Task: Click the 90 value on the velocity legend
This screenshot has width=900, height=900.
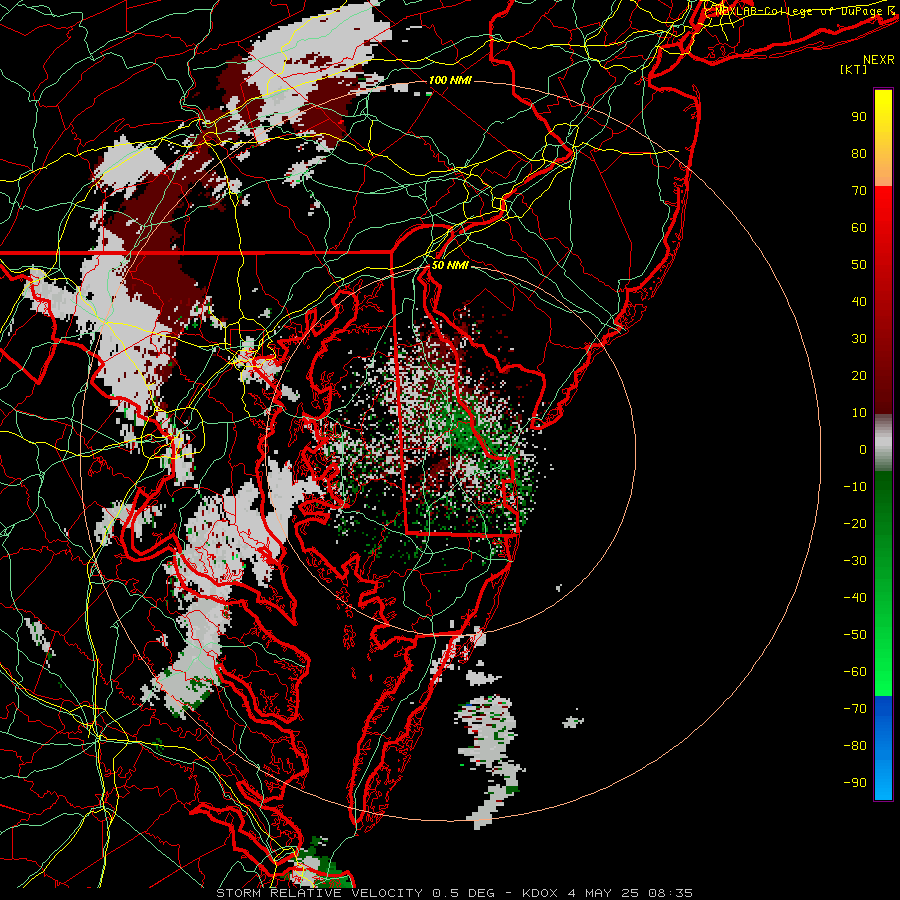Action: [859, 117]
